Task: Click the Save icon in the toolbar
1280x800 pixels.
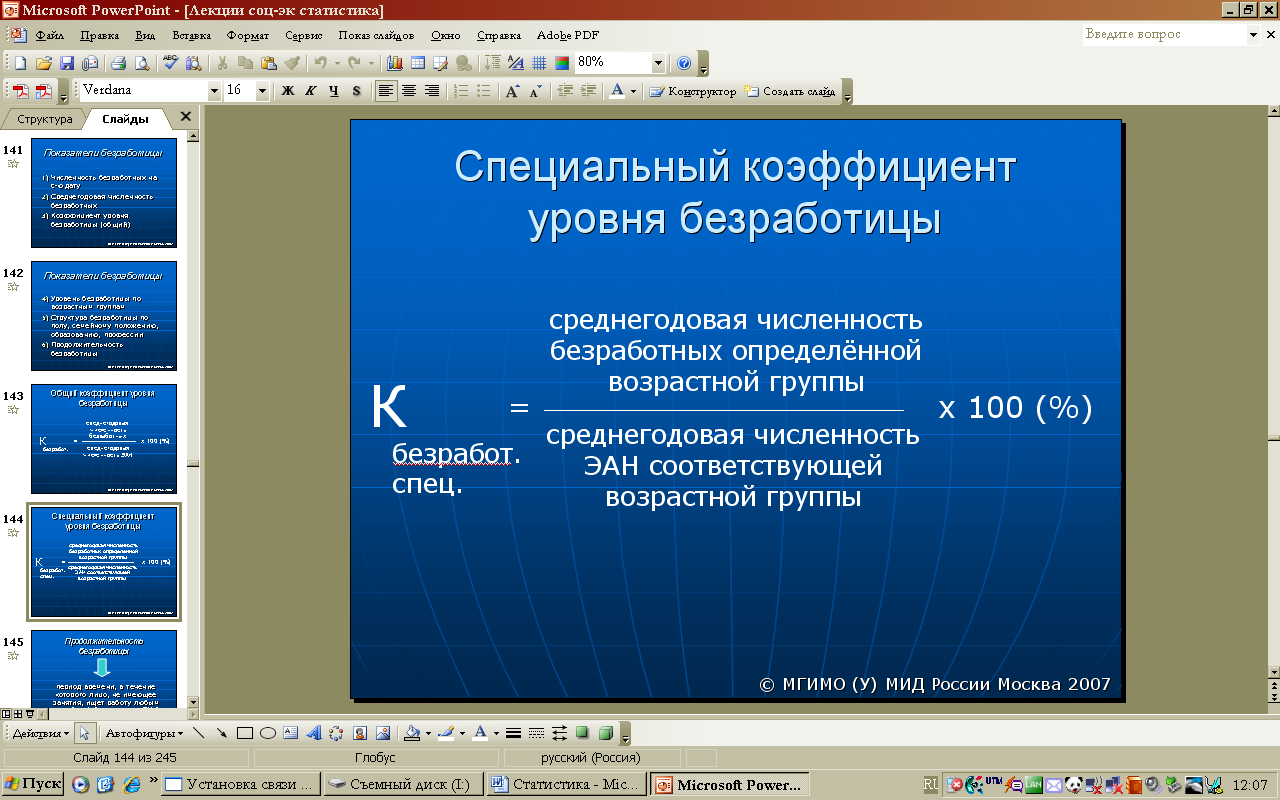Action: 67,63
